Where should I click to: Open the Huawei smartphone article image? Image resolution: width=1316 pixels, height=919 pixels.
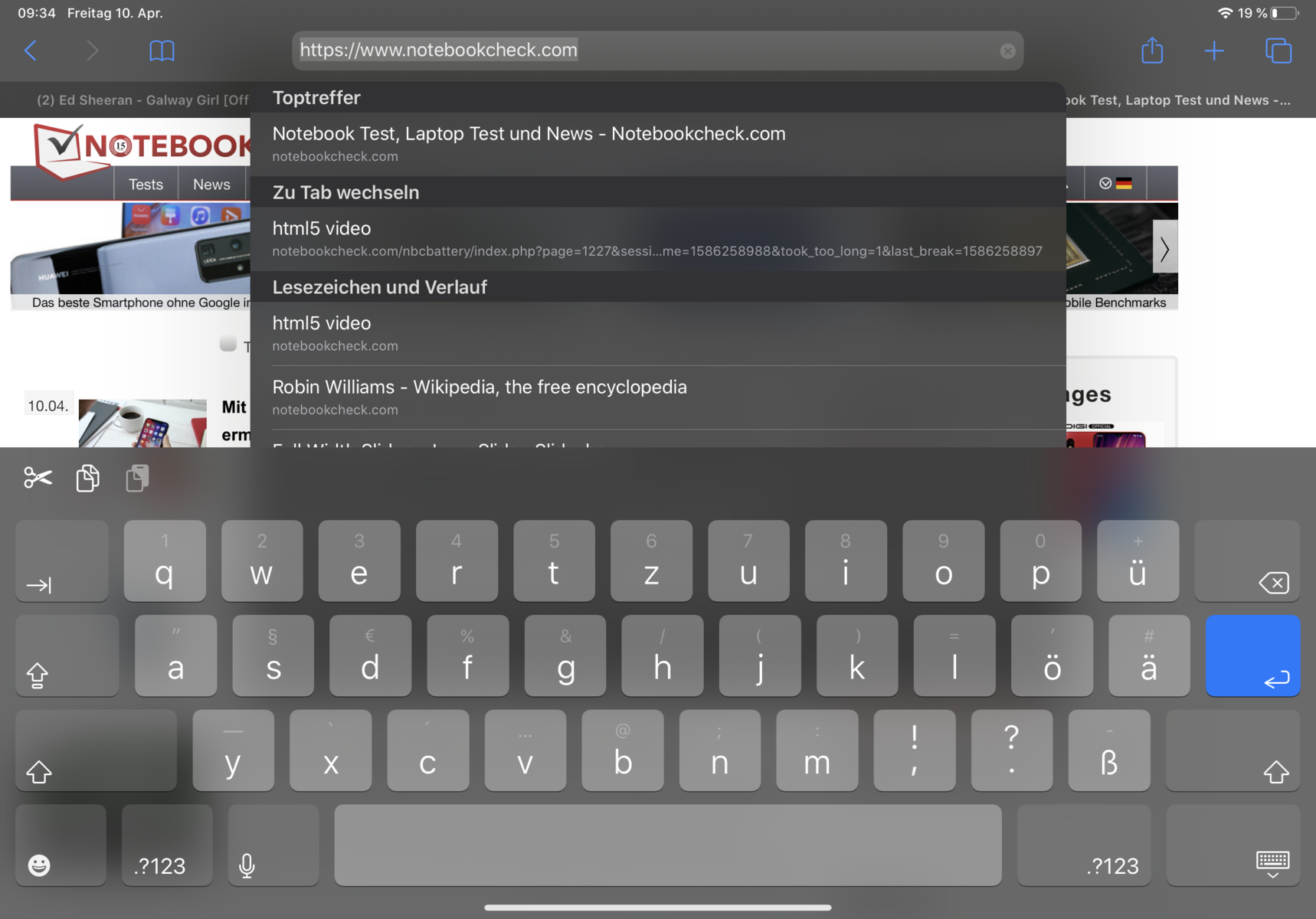[130, 249]
